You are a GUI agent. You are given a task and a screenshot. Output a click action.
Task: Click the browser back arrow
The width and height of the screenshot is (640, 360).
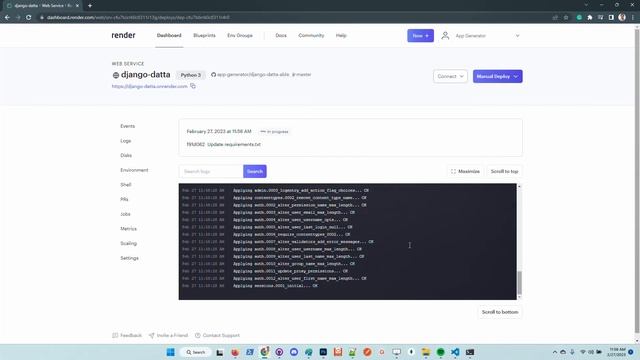tap(7, 18)
